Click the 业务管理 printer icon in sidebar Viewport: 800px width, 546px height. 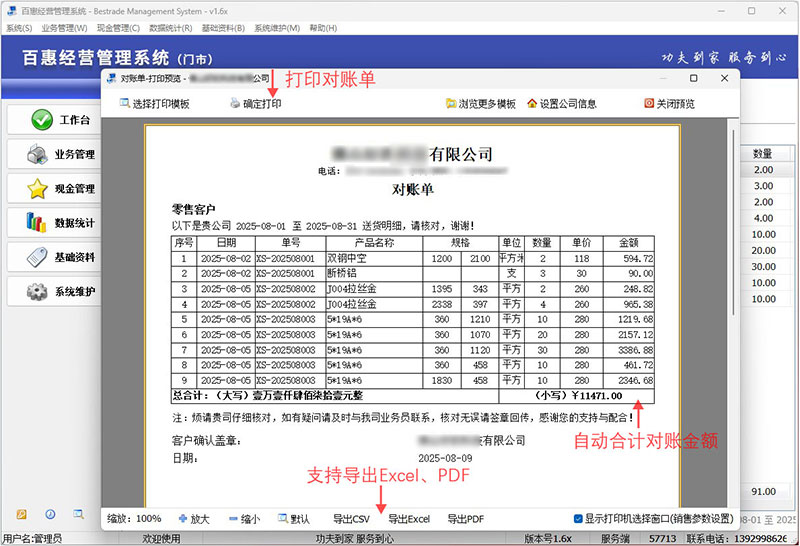coord(37,154)
